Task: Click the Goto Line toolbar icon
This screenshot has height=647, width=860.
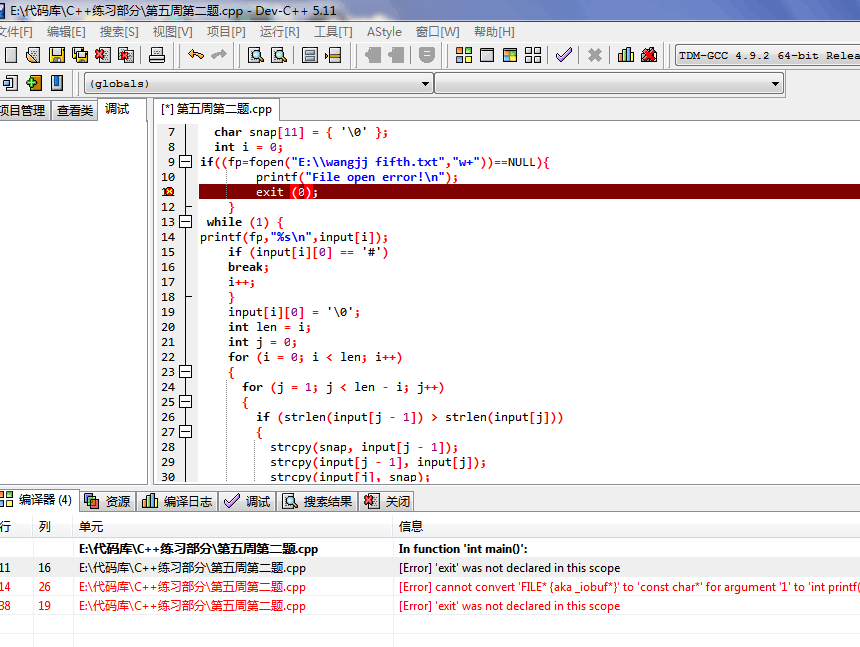Action: point(333,55)
